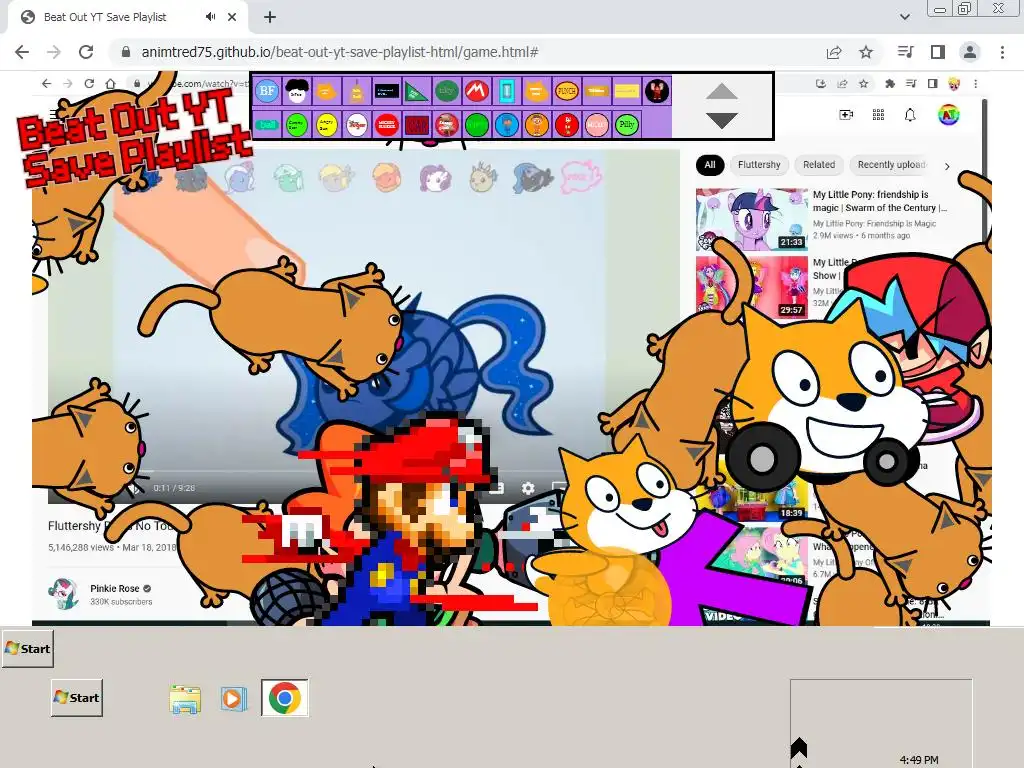Choose the cyan rectangle character icon
The width and height of the screenshot is (1024, 768).
tap(507, 91)
